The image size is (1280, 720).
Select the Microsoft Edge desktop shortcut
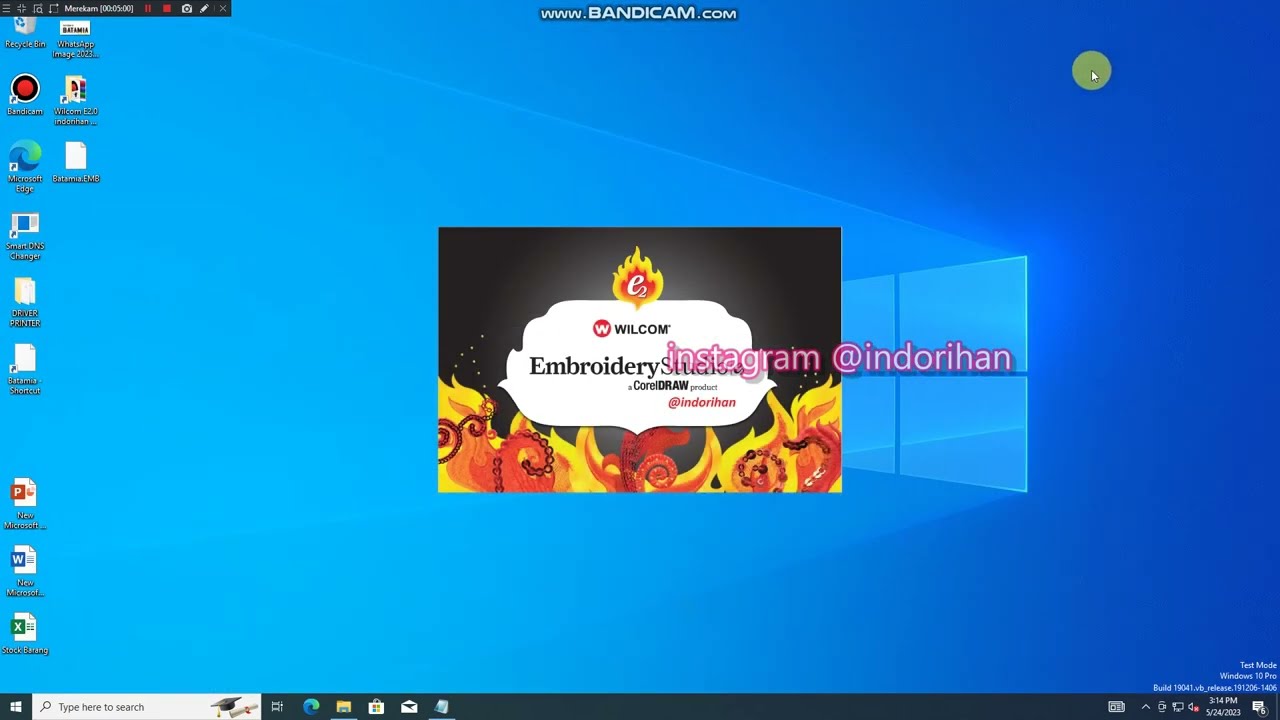pyautogui.click(x=25, y=167)
